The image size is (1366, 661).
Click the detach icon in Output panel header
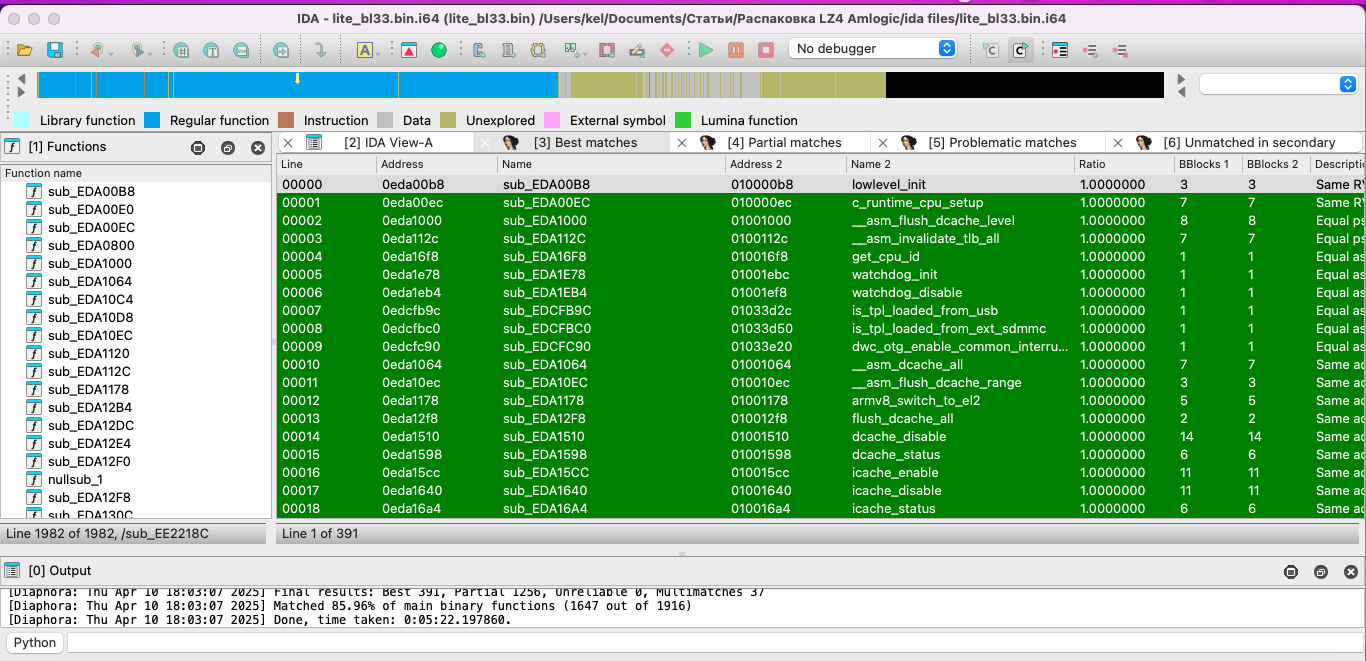click(x=1321, y=572)
